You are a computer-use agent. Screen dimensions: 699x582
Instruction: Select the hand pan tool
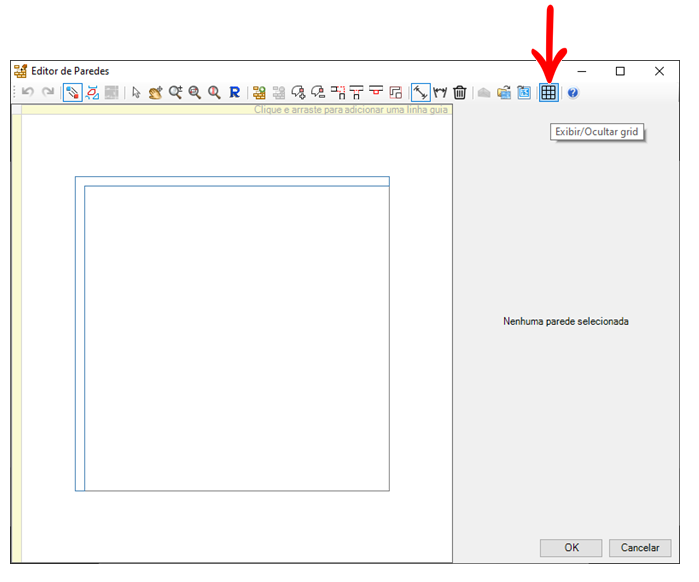pyautogui.click(x=156, y=93)
